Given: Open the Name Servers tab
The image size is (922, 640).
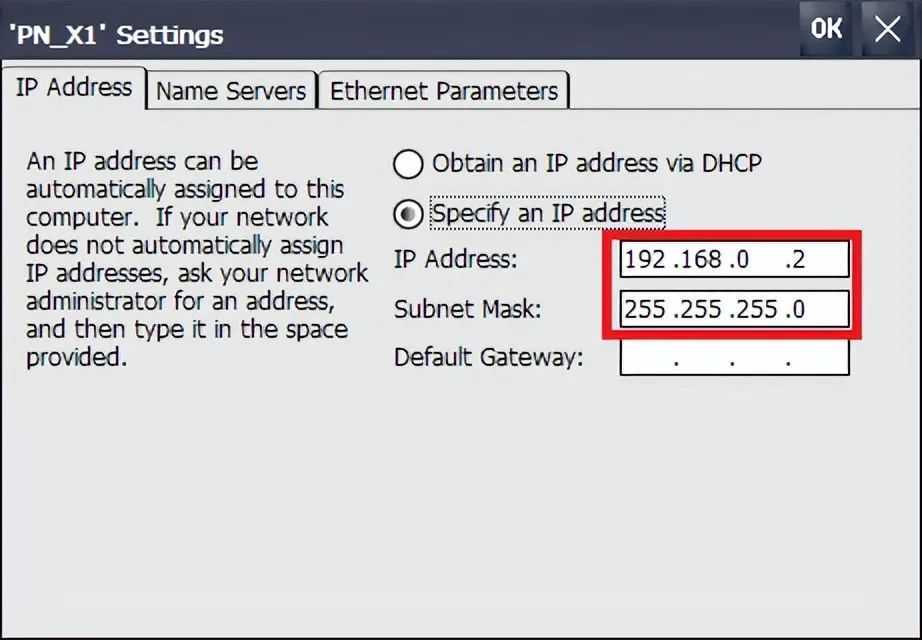Looking at the screenshot, I should [x=231, y=91].
